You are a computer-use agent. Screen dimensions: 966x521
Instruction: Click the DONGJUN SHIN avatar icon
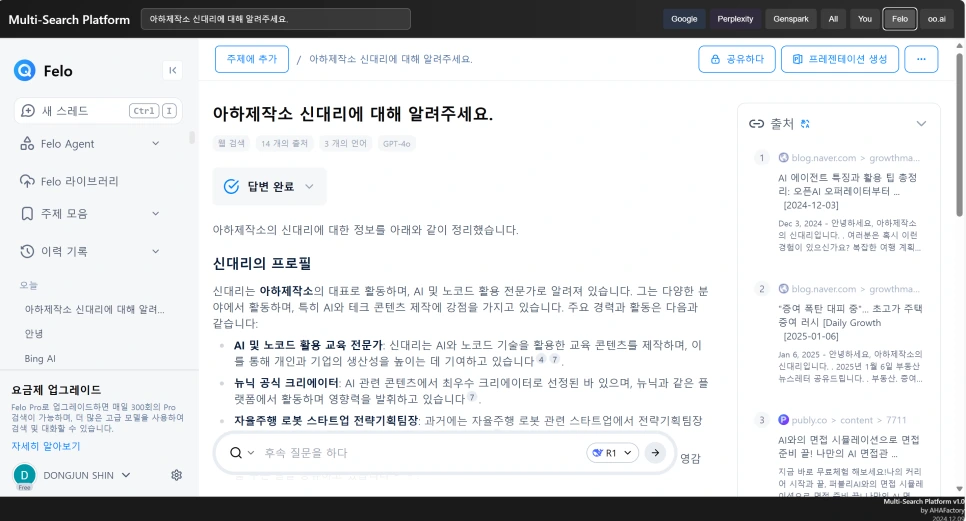(25, 475)
